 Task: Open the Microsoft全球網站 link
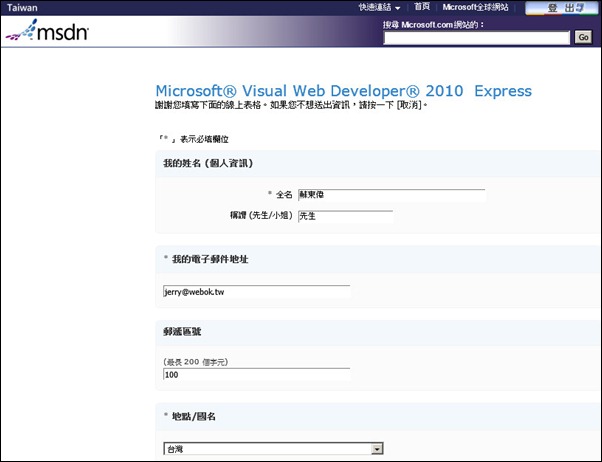pyautogui.click(x=482, y=7)
